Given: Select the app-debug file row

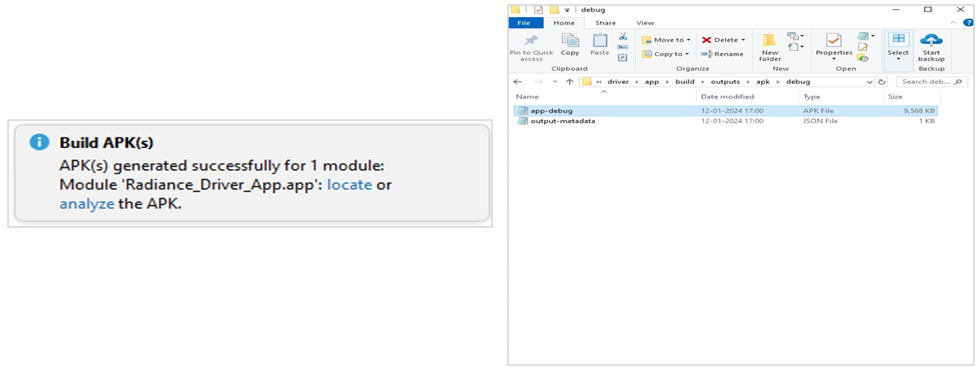Looking at the screenshot, I should 725,110.
